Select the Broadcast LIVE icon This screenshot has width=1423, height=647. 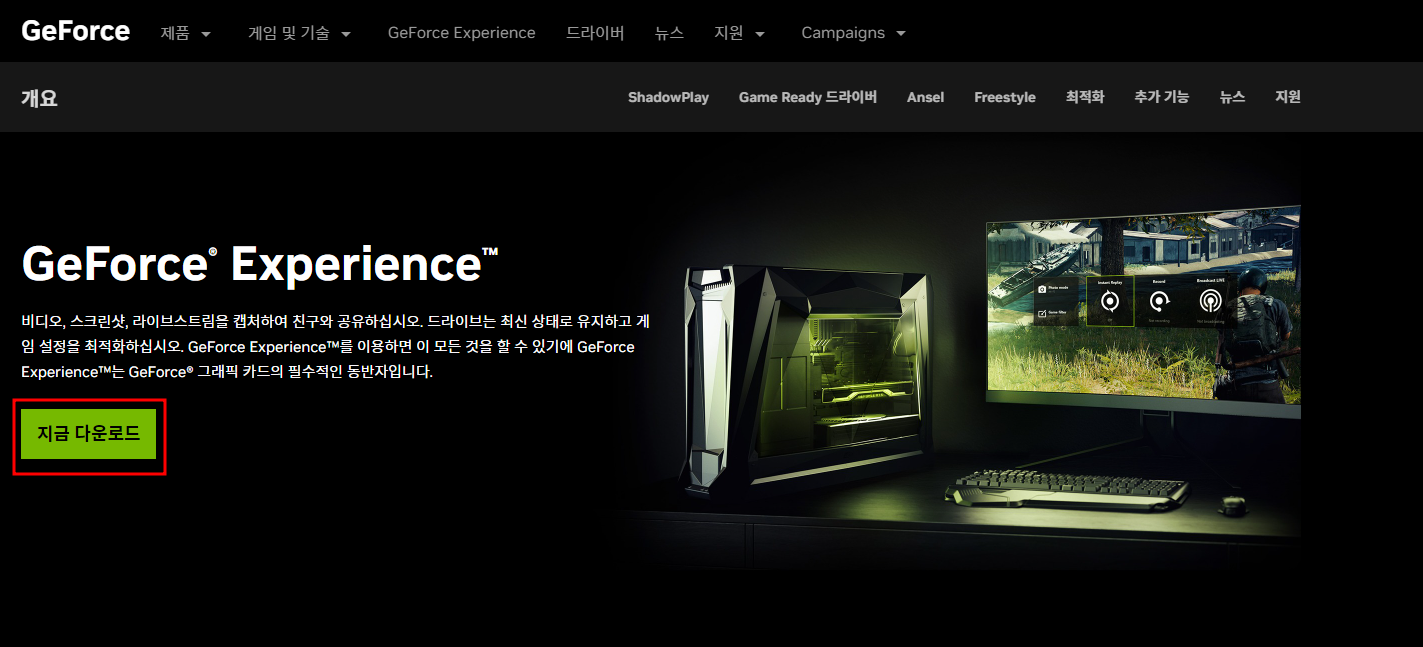(1211, 301)
